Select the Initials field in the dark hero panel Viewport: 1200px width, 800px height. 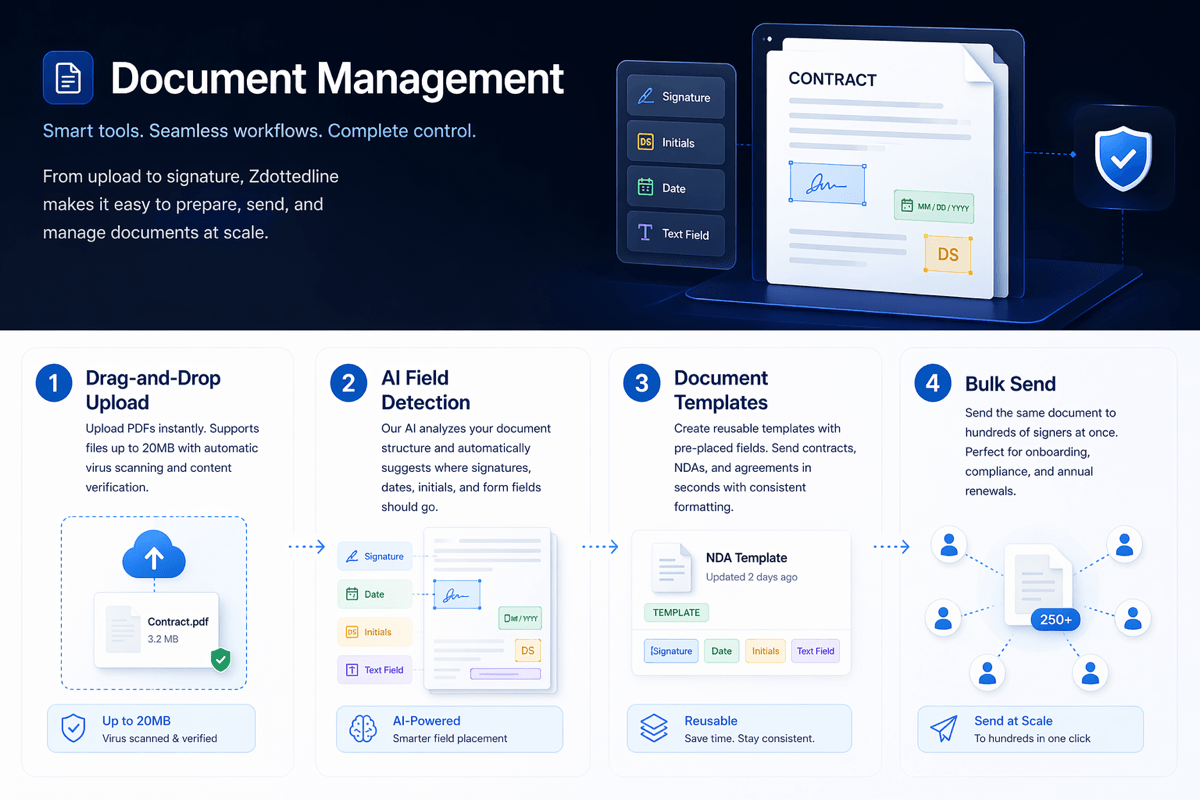676,142
